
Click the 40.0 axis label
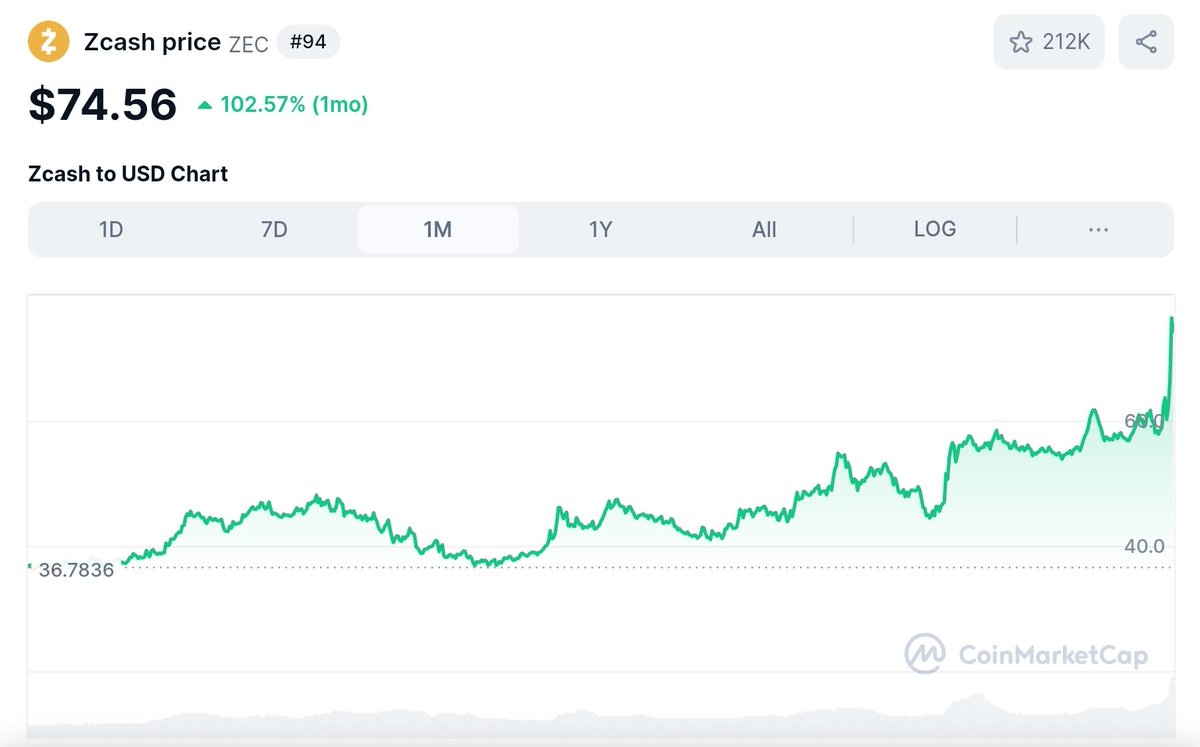point(1144,546)
